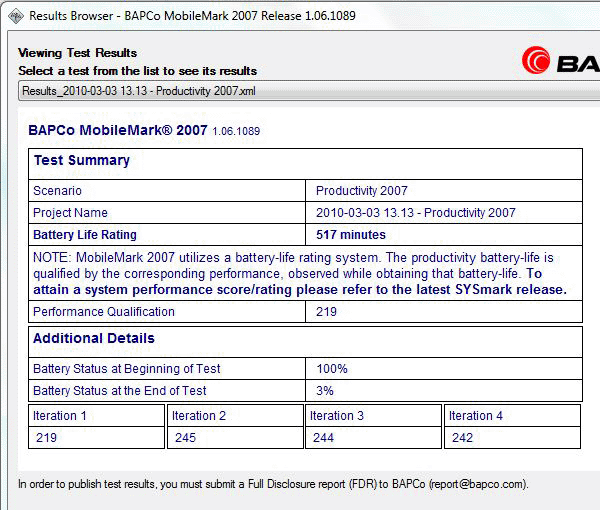Click the 'BAPCo MobileMark® 2007' report title
The height and width of the screenshot is (510, 600).
coord(118,130)
